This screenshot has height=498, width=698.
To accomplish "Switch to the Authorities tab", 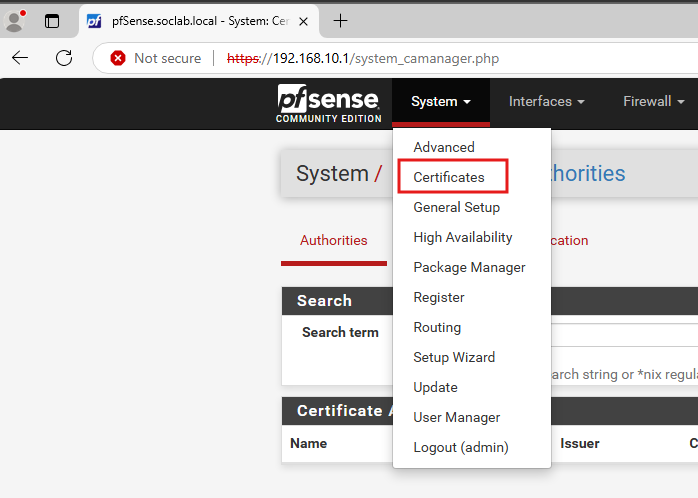I will point(333,241).
